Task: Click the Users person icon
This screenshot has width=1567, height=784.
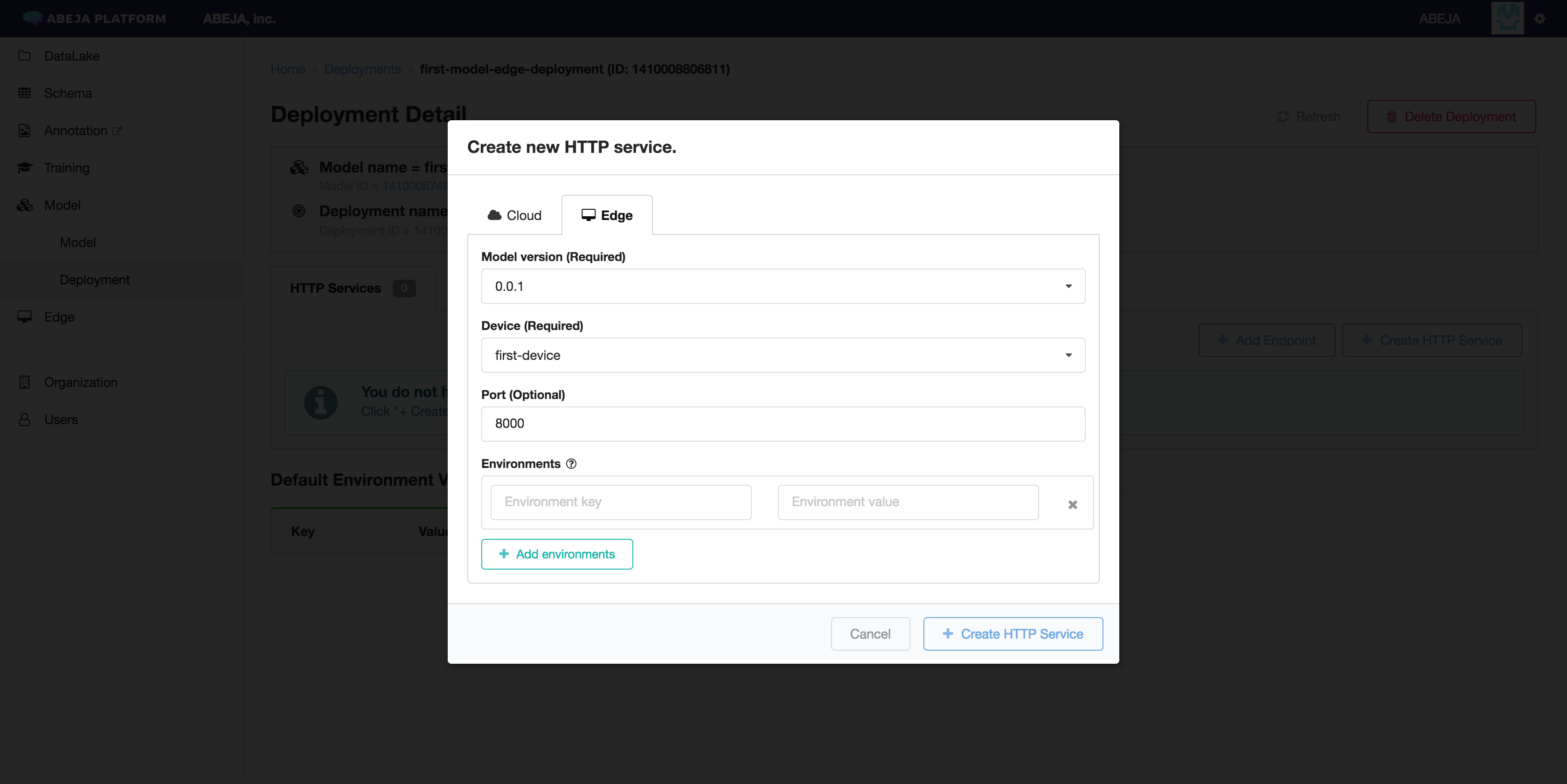Action: tap(24, 420)
